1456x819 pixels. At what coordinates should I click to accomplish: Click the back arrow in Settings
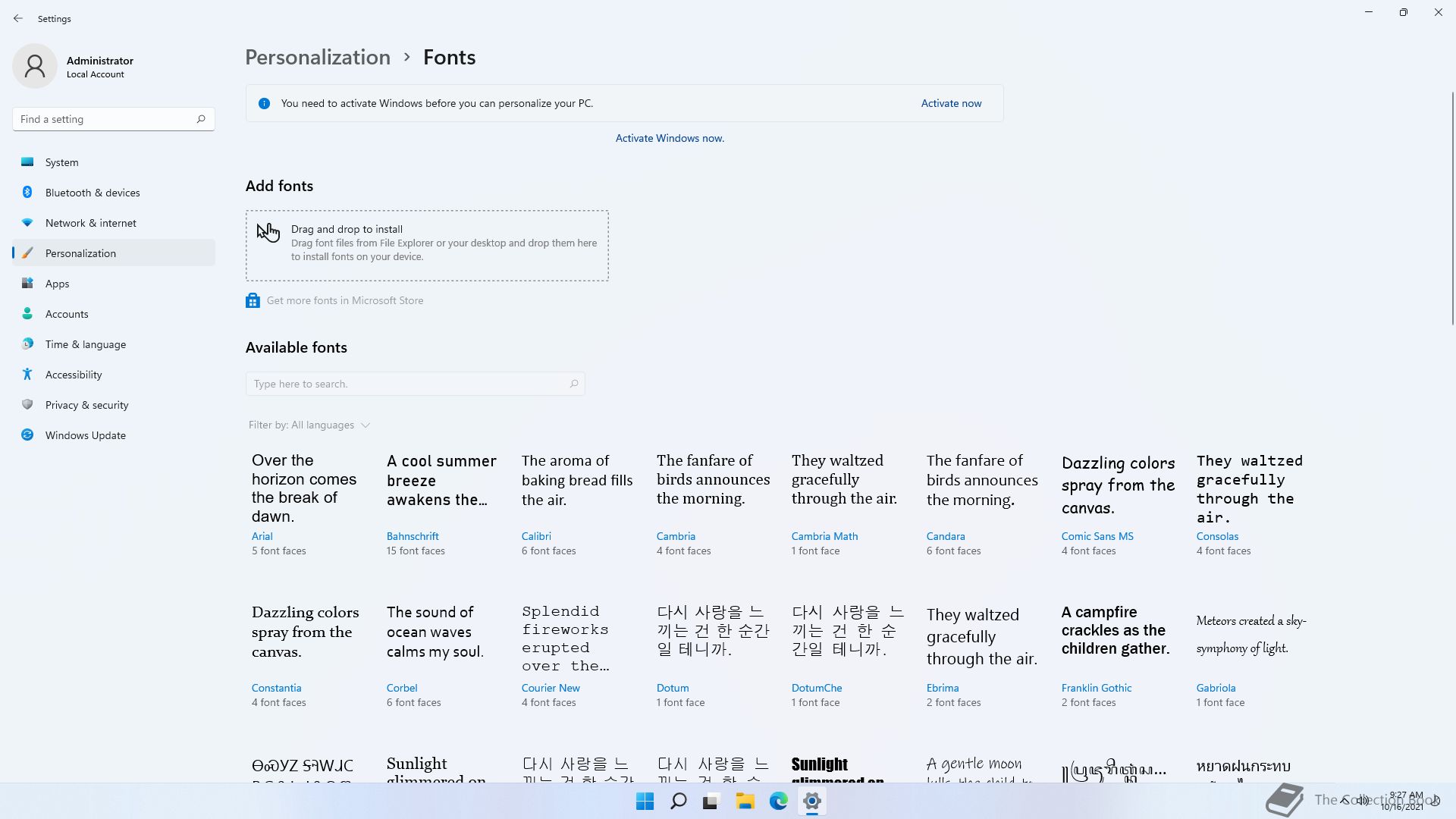click(x=18, y=18)
